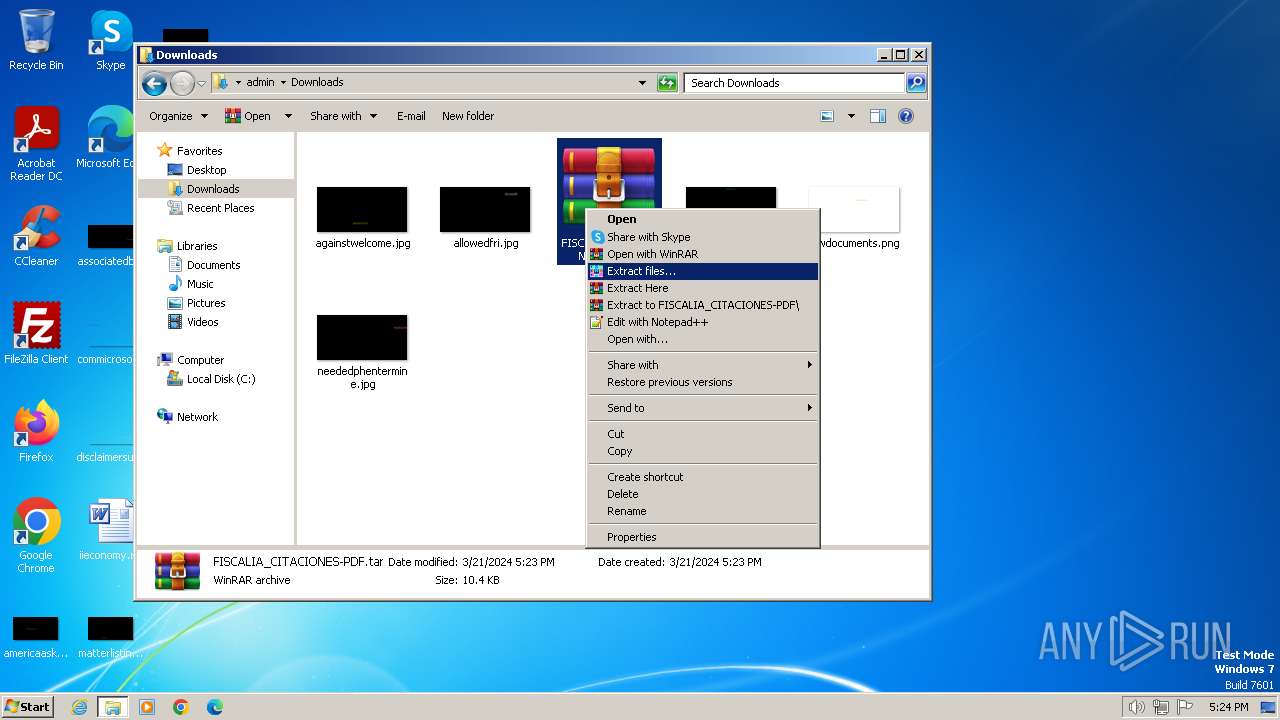Image resolution: width=1280 pixels, height=720 pixels.
Task: Choose Cut in context menu
Action: 702,434
